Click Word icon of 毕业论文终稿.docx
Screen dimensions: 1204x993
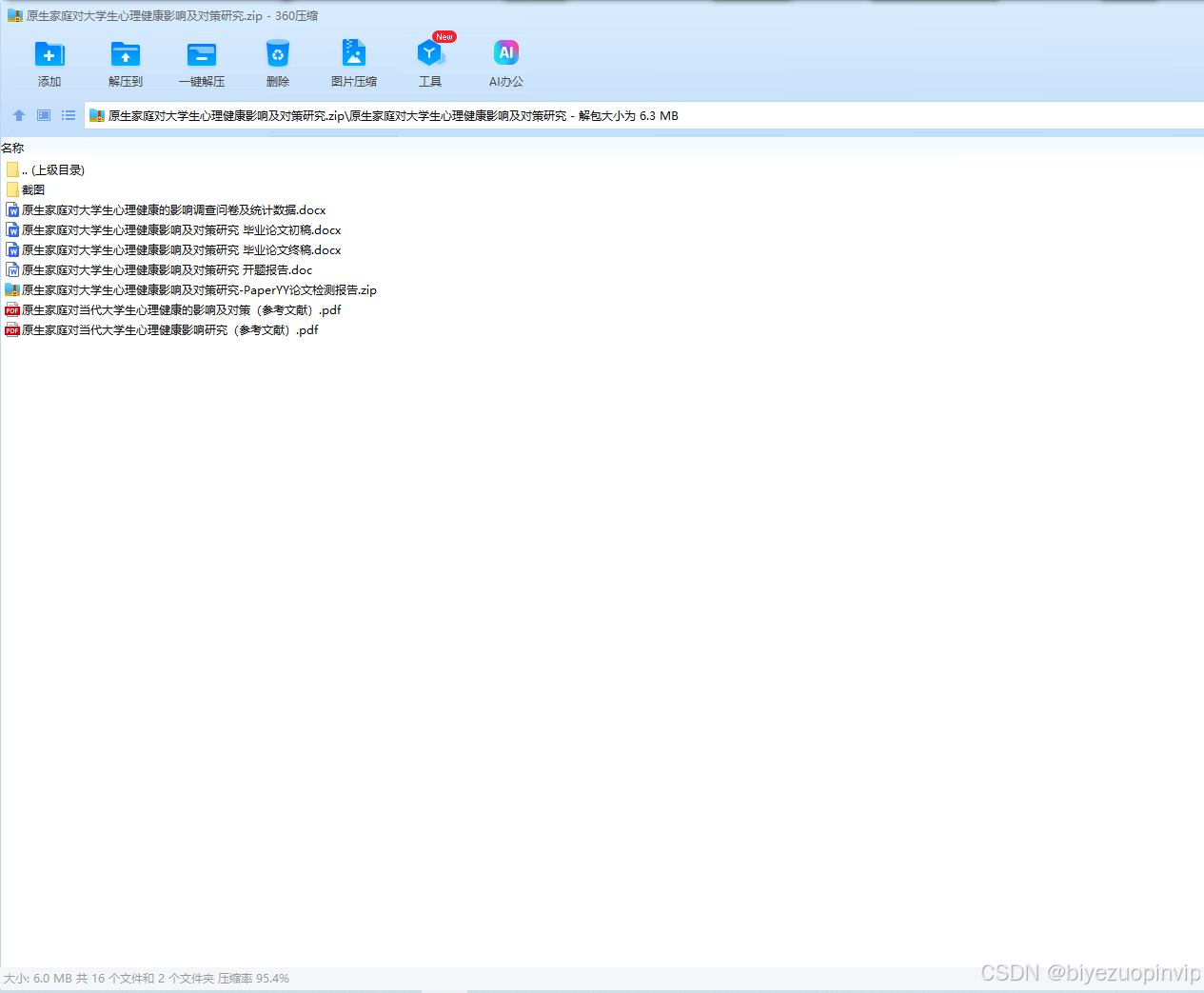12,249
